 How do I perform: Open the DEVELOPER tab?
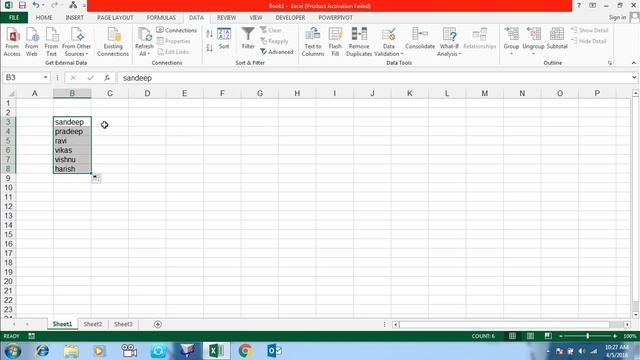(290, 18)
